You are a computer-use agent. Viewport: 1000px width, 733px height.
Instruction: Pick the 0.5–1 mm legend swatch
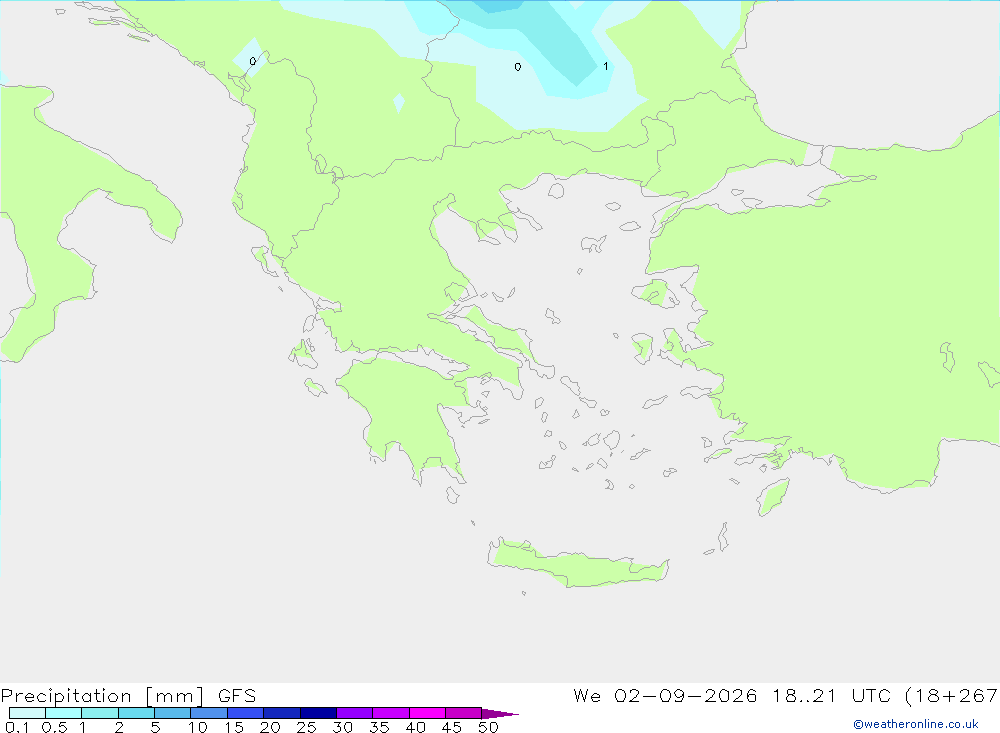pos(64,713)
